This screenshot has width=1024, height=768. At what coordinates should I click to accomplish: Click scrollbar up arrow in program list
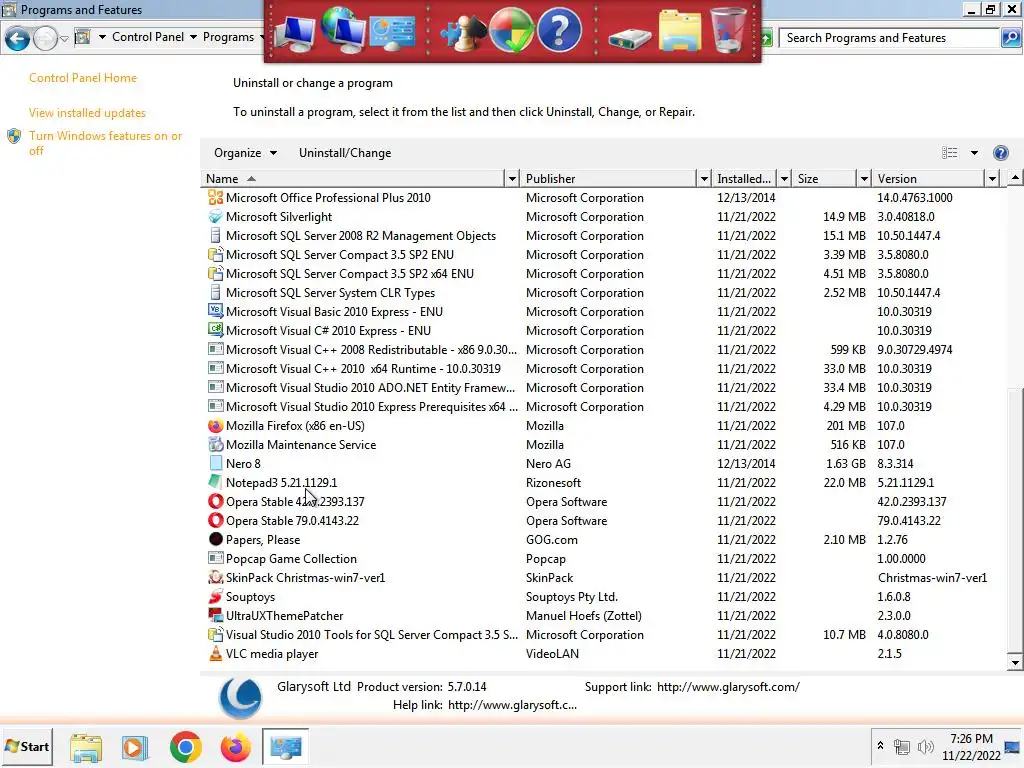pyautogui.click(x=1015, y=178)
